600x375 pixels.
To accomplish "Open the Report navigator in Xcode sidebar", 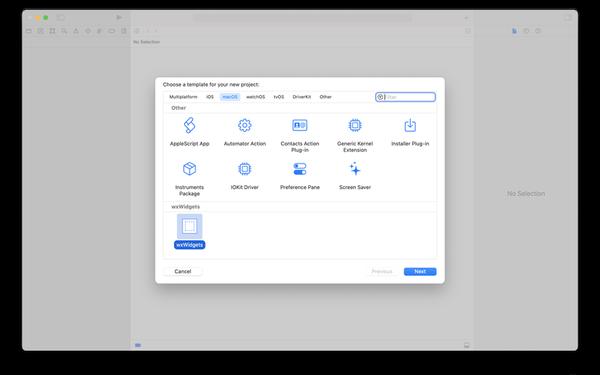I will (x=123, y=31).
